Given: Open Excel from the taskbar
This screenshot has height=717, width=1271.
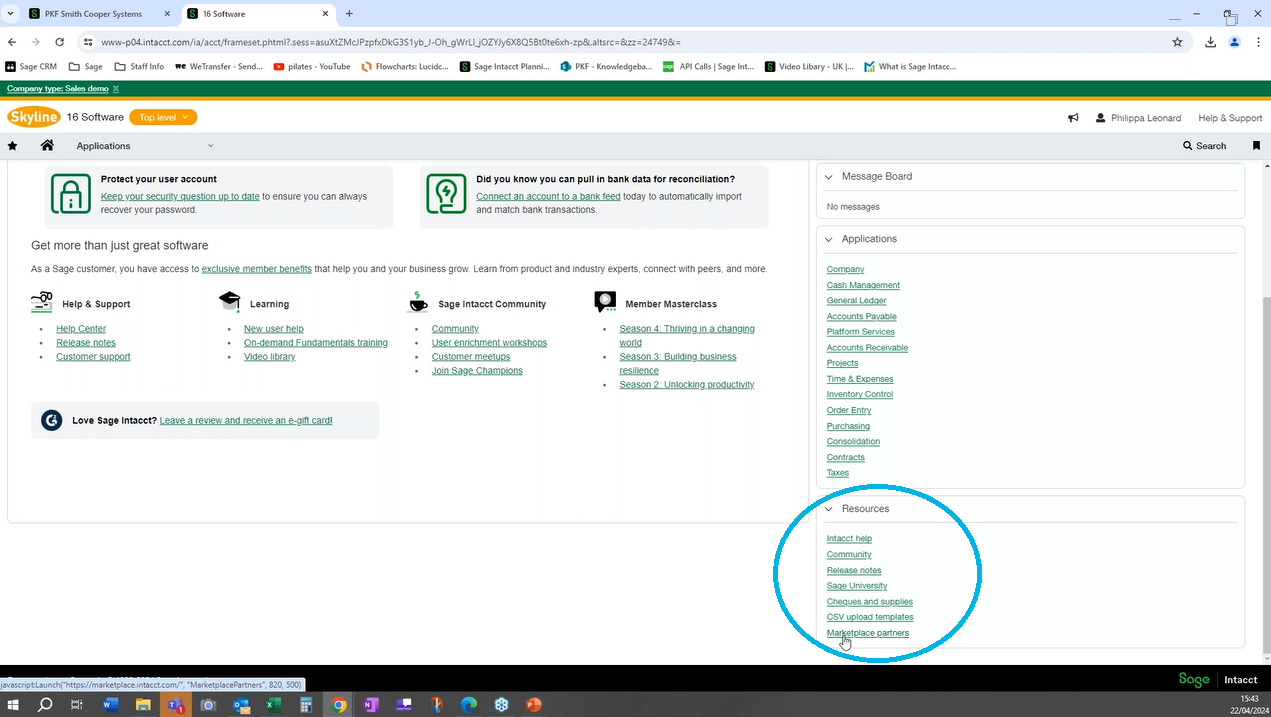Looking at the screenshot, I should tap(273, 705).
